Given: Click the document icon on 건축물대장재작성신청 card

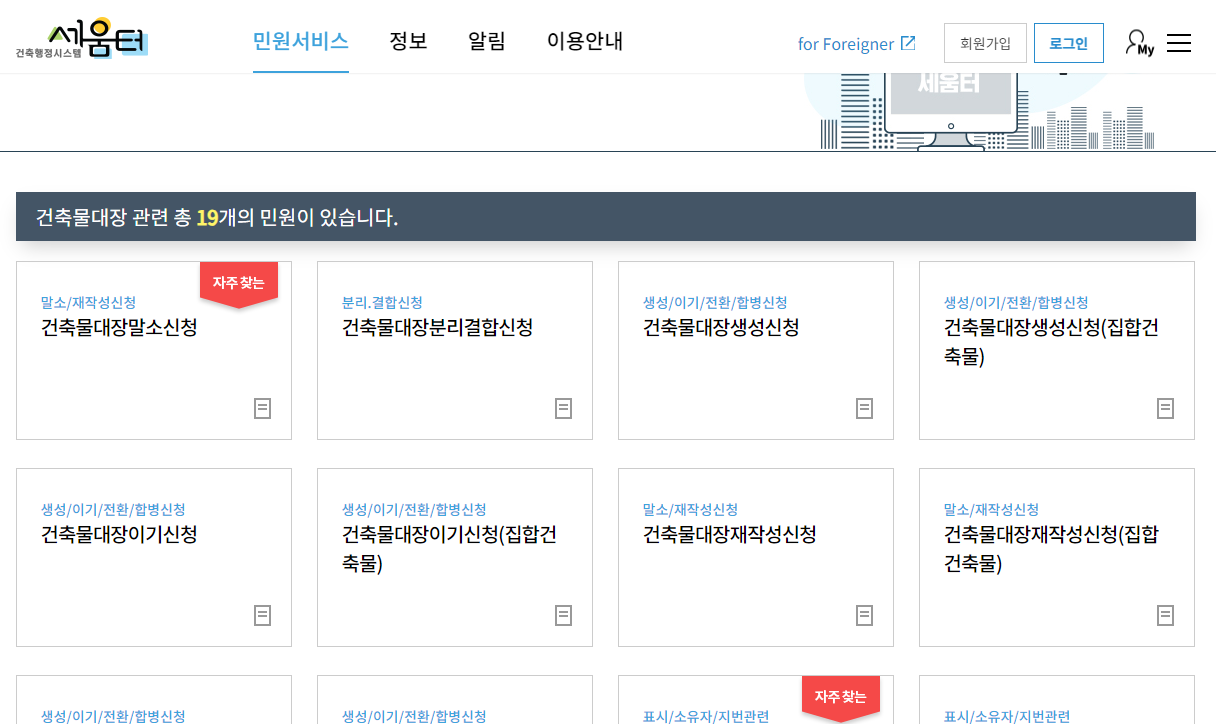Looking at the screenshot, I should point(864,615).
